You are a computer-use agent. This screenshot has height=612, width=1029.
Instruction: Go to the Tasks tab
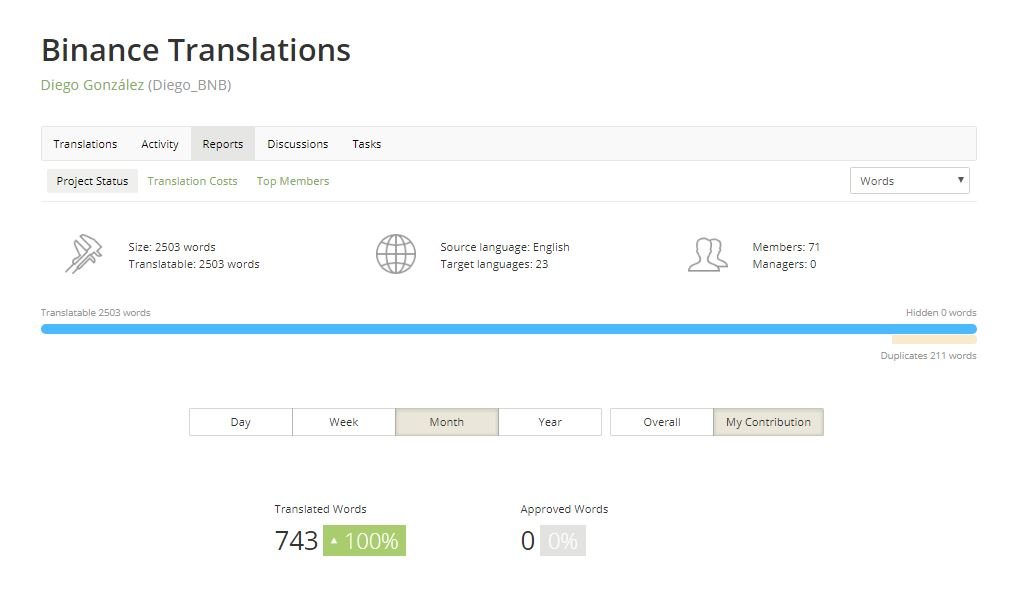(x=366, y=144)
